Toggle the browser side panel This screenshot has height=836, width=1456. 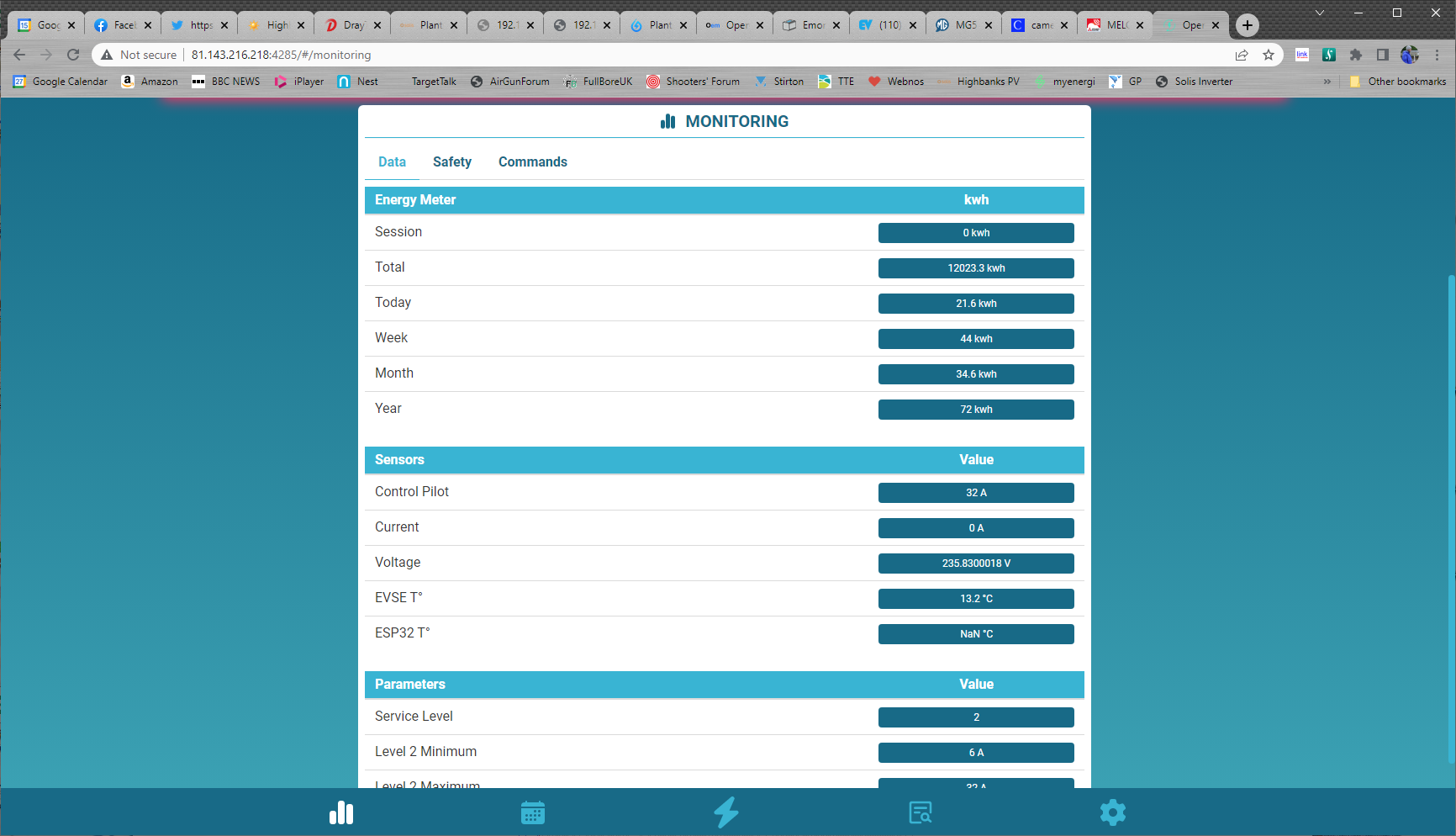point(1382,55)
